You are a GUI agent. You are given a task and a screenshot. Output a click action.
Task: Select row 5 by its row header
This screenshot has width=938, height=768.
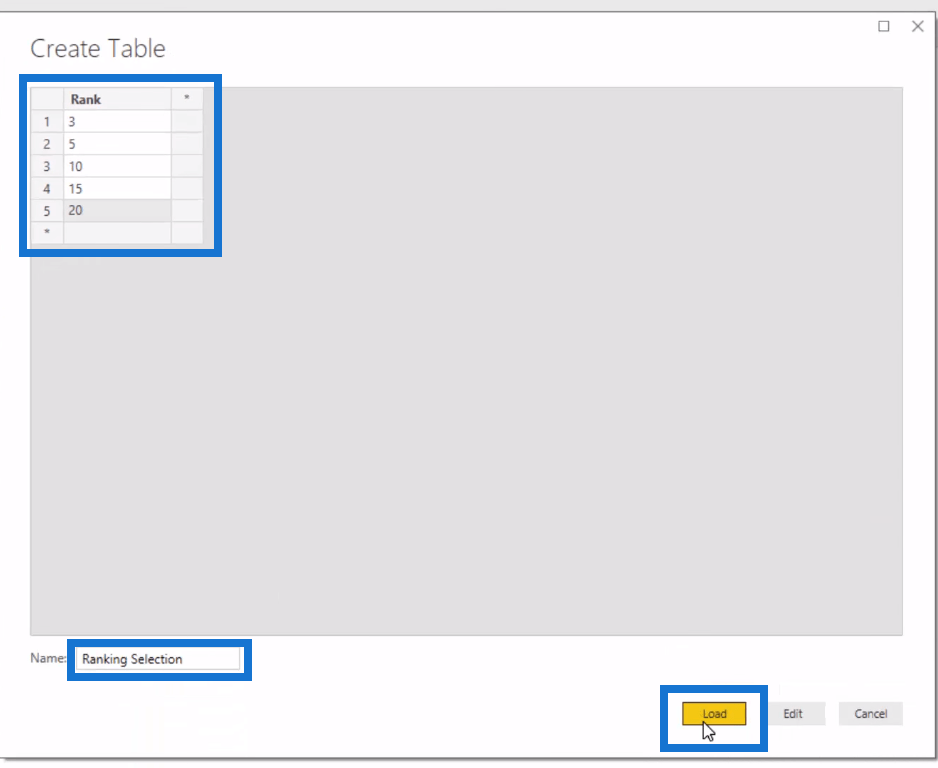pyautogui.click(x=47, y=211)
